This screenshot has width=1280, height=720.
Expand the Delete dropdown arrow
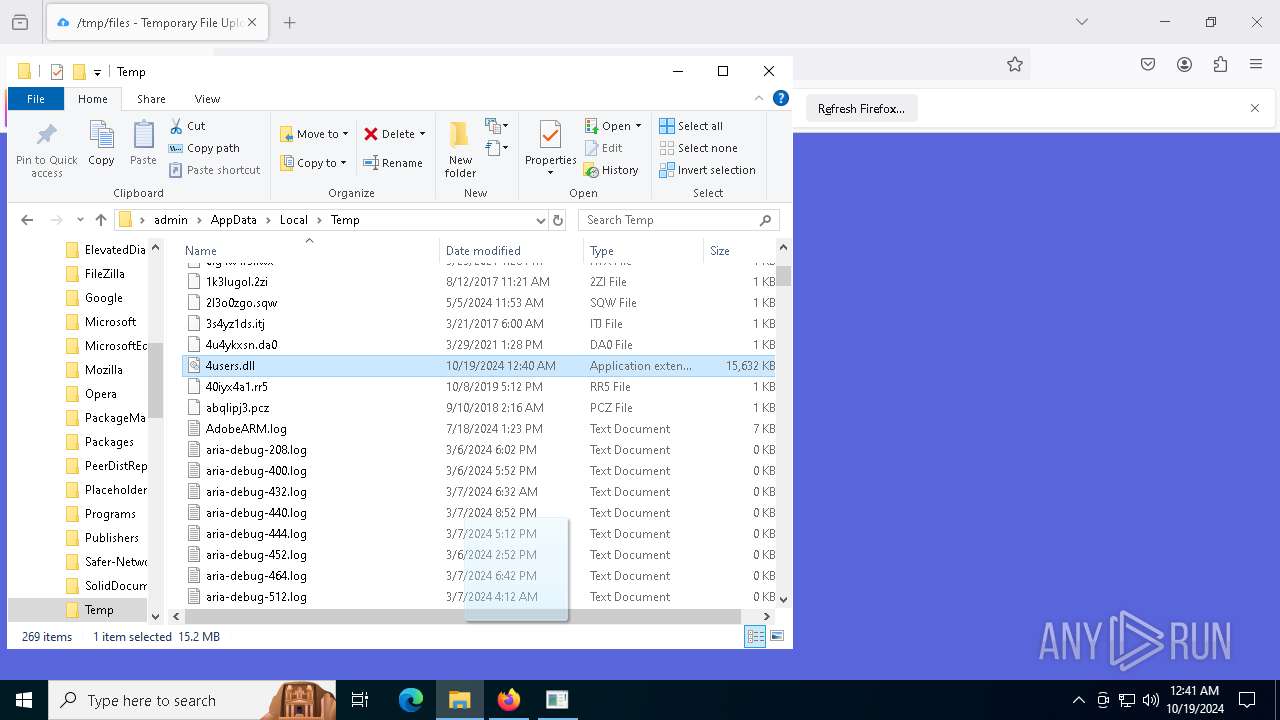click(422, 134)
